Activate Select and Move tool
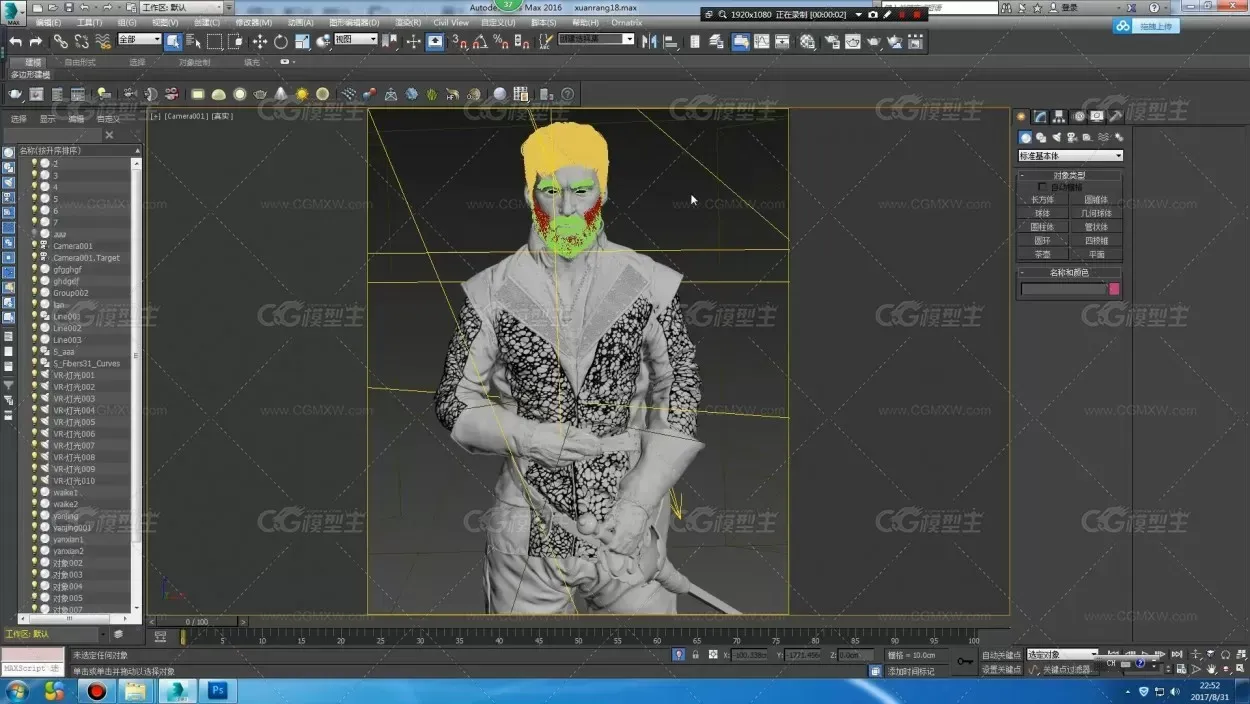 click(260, 41)
